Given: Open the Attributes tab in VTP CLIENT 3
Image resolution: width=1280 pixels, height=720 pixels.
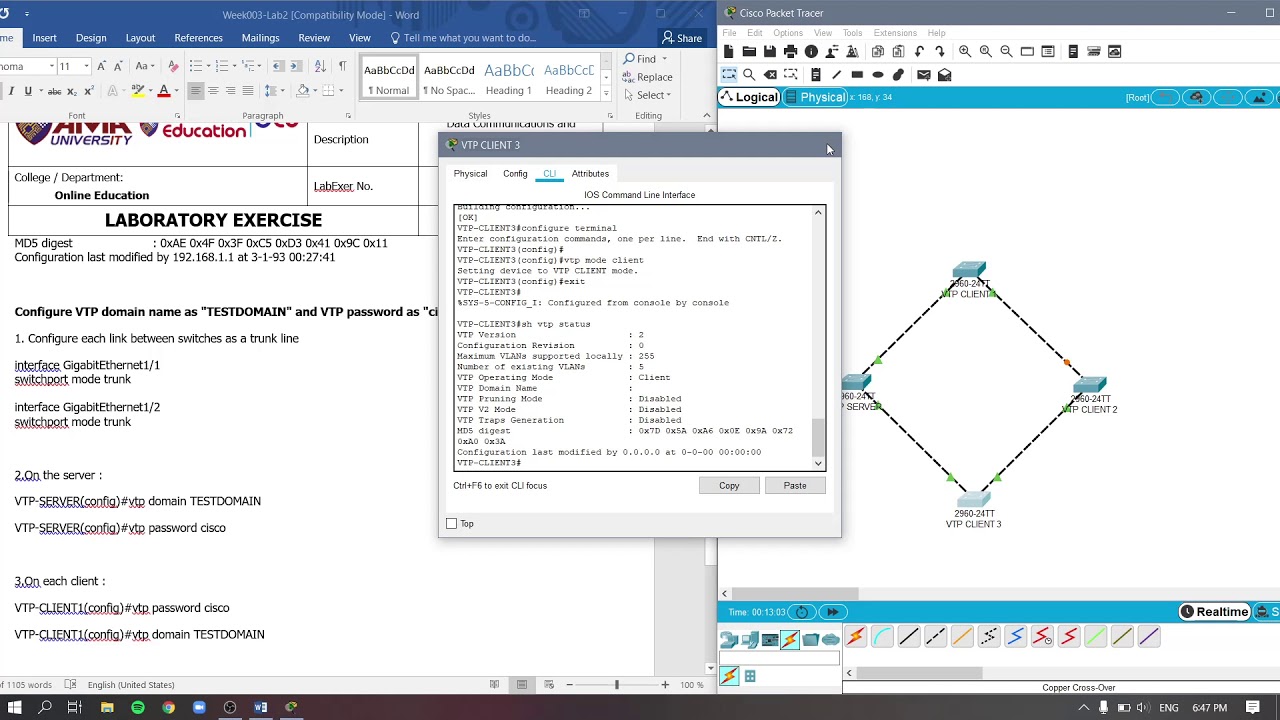Looking at the screenshot, I should 590,174.
